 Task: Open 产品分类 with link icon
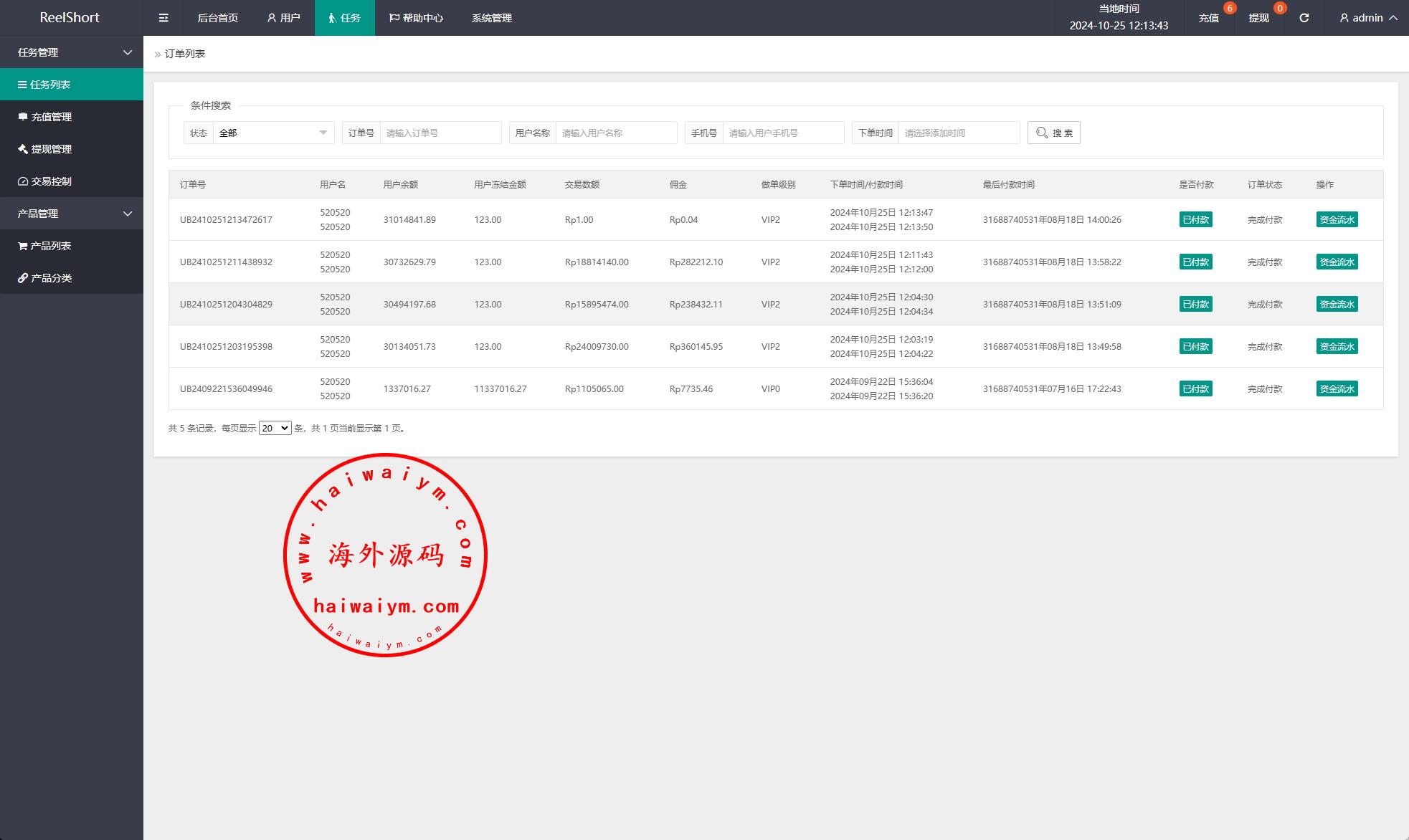[51, 278]
